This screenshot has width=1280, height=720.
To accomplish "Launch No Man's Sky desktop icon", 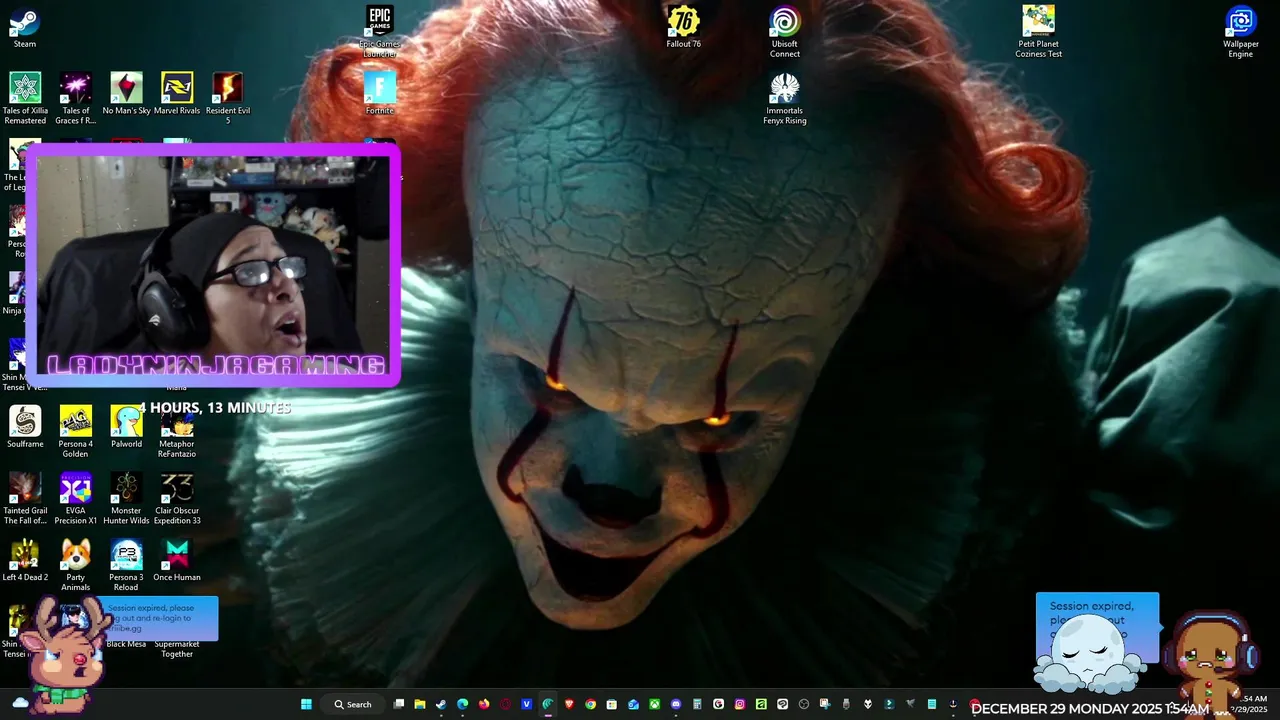I will (126, 93).
